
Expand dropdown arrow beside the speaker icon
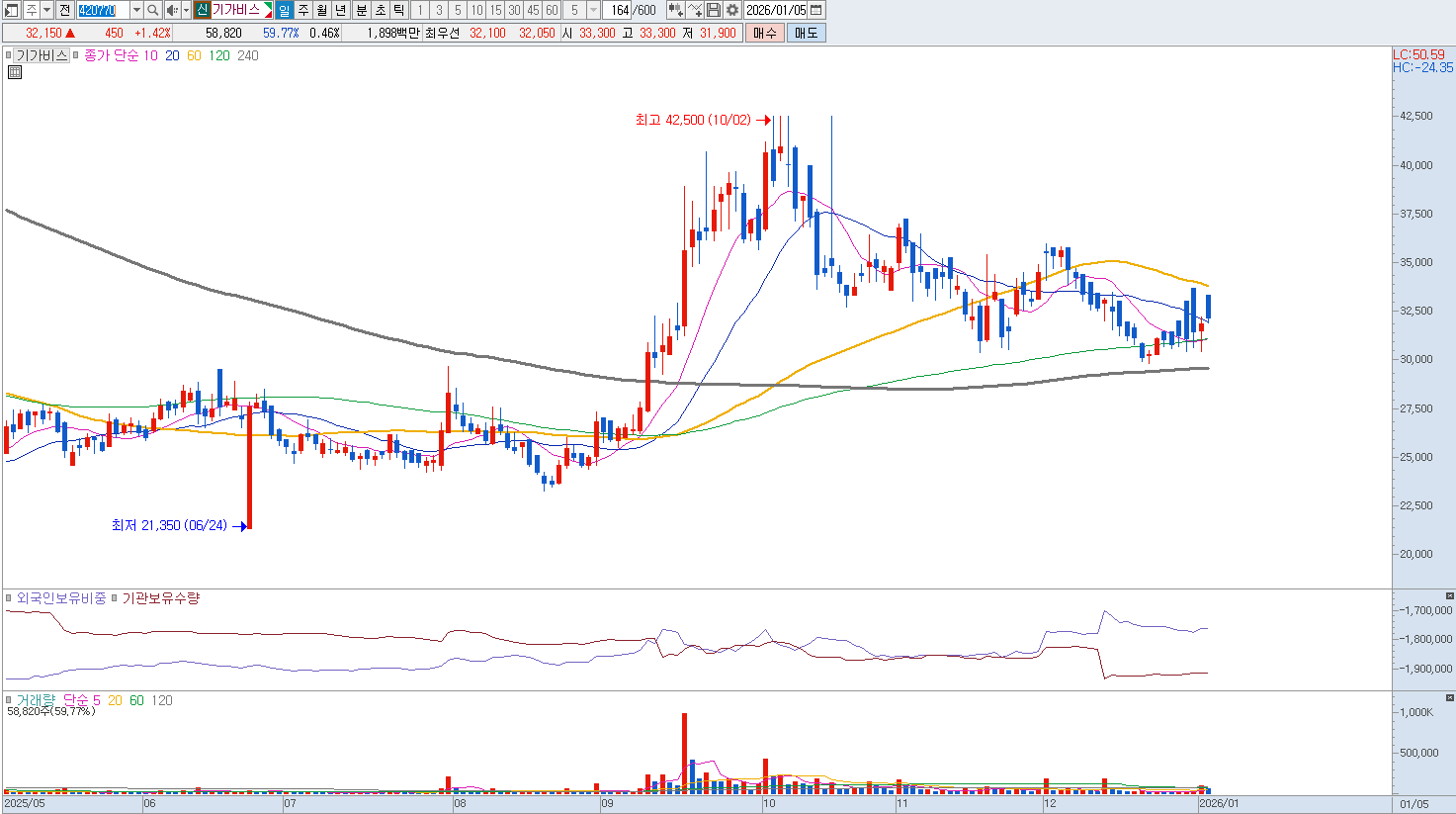coord(185,10)
